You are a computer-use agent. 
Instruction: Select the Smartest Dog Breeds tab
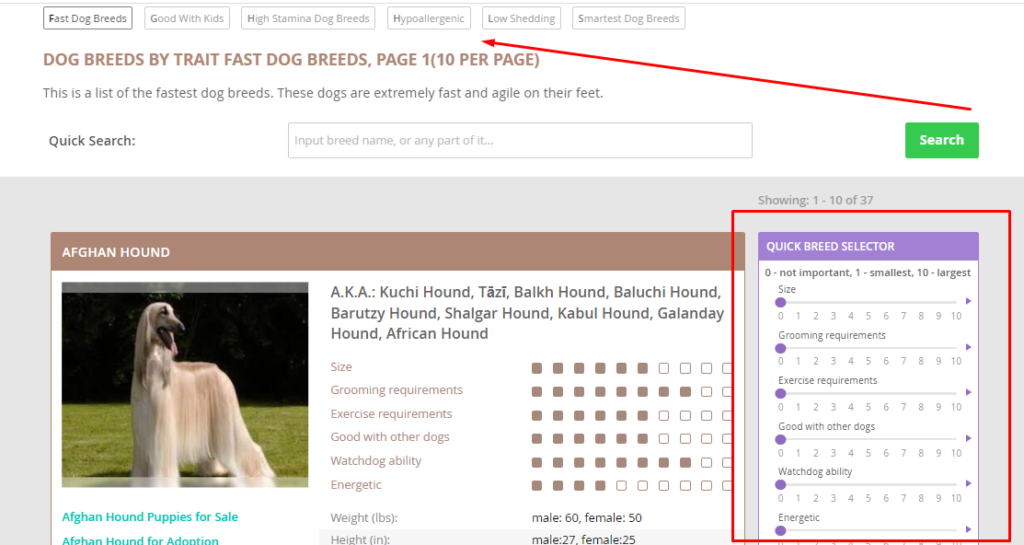coord(628,18)
